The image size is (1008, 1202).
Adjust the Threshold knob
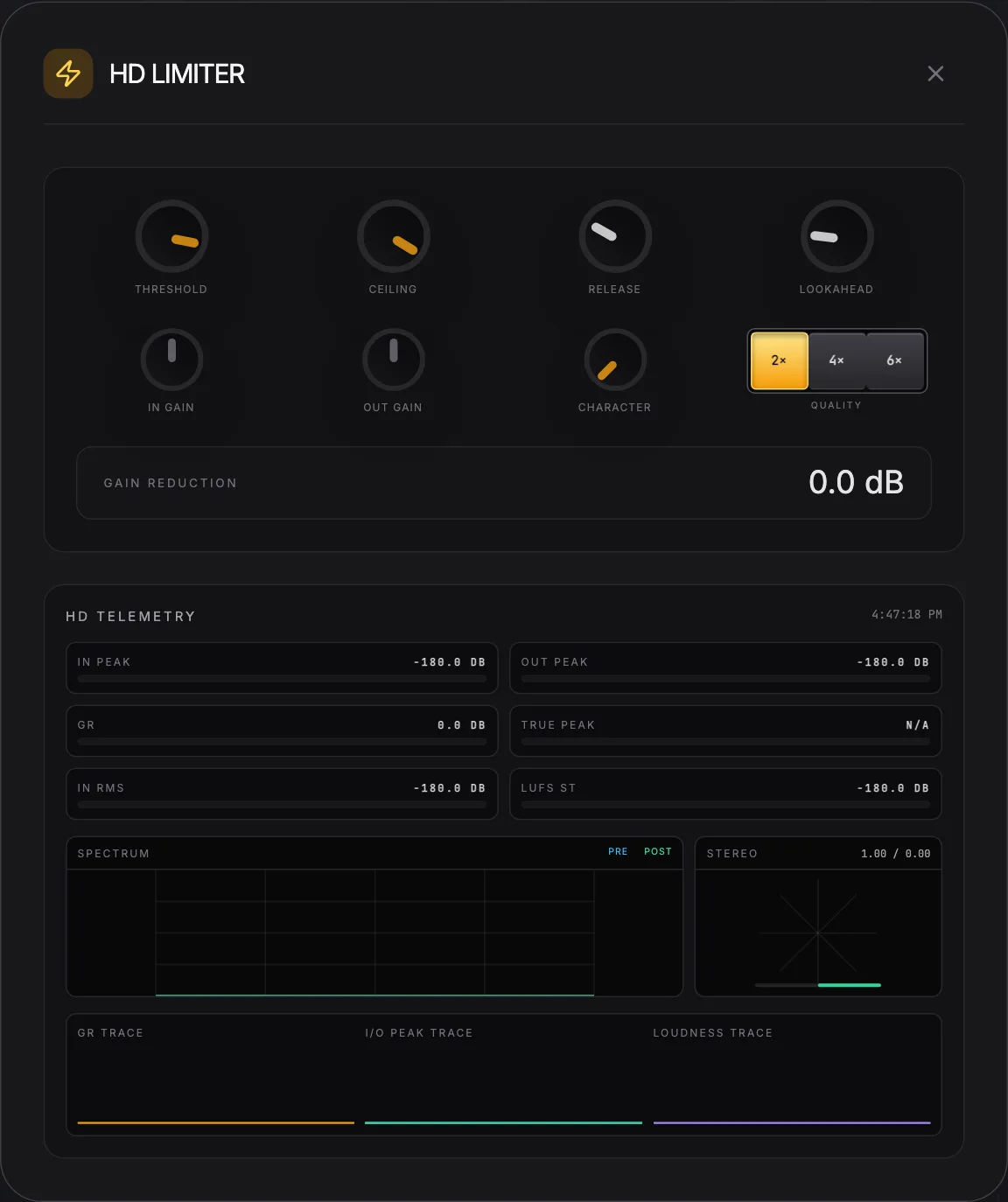171,236
